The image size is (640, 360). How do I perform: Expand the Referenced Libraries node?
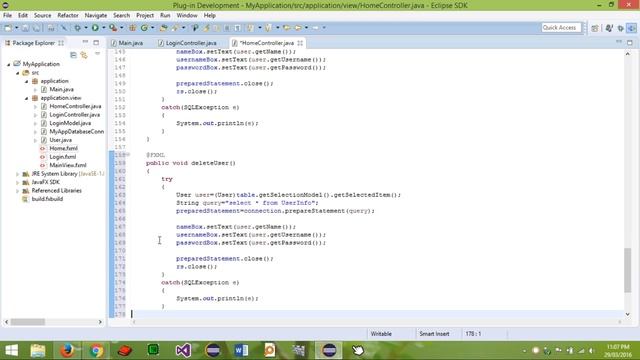pyautogui.click(x=18, y=191)
